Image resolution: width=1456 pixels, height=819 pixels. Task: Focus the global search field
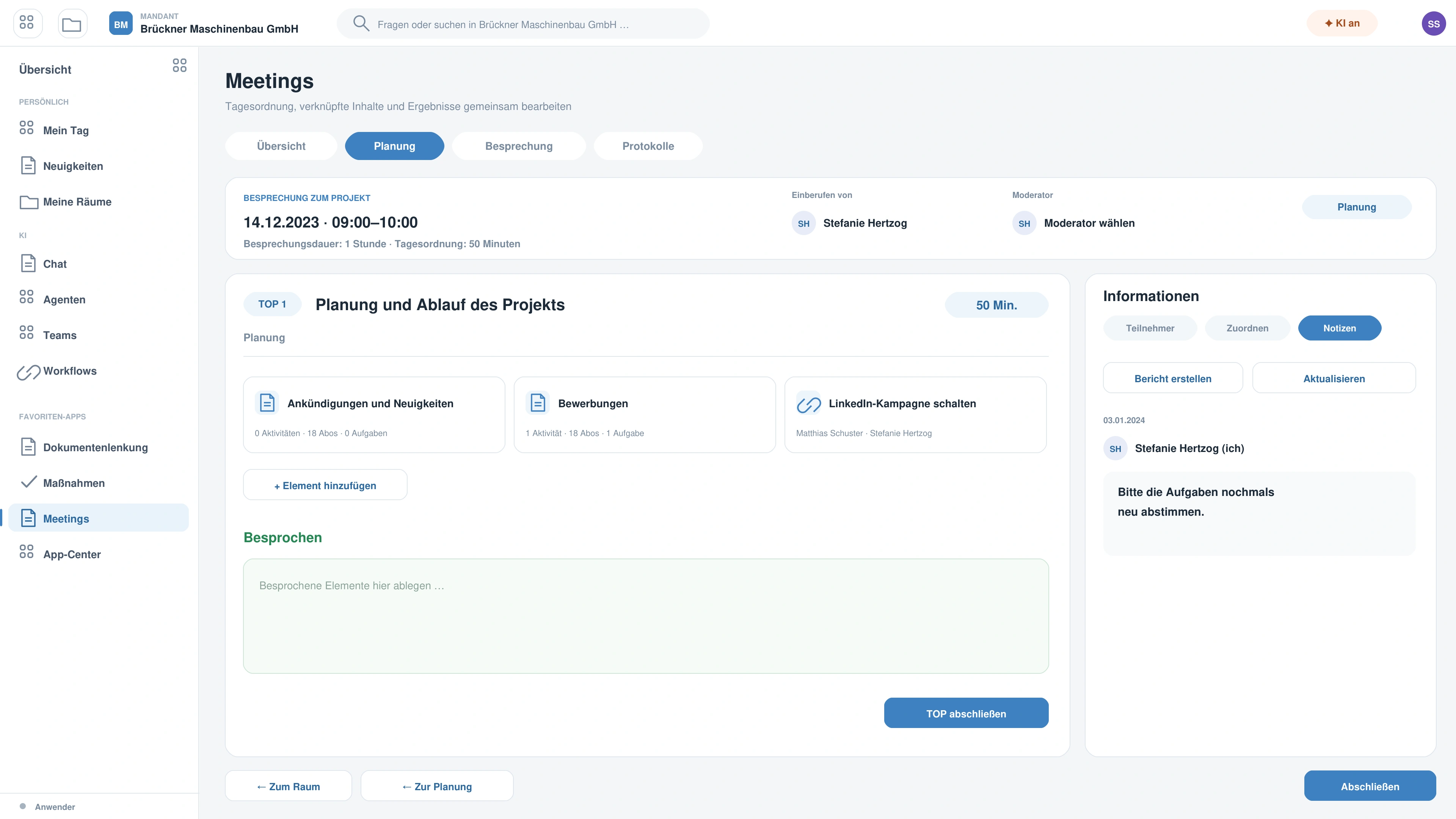pyautogui.click(x=523, y=24)
